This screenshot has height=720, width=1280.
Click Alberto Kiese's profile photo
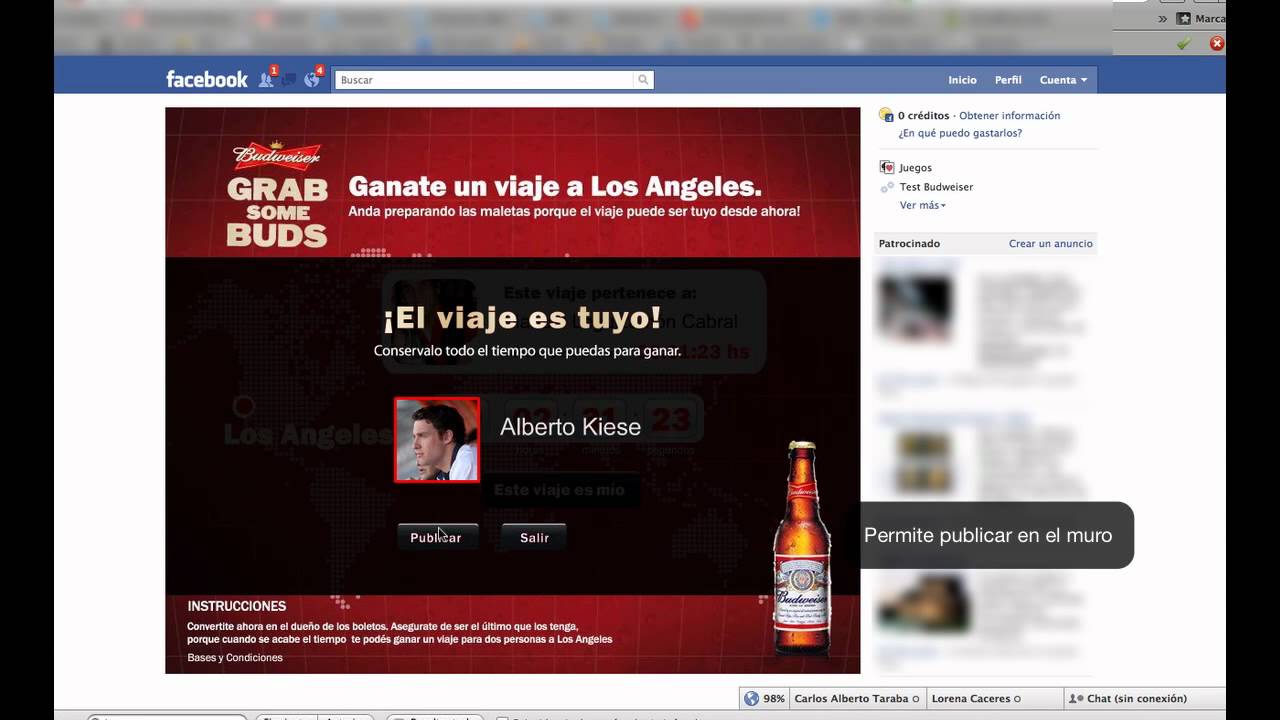(437, 440)
